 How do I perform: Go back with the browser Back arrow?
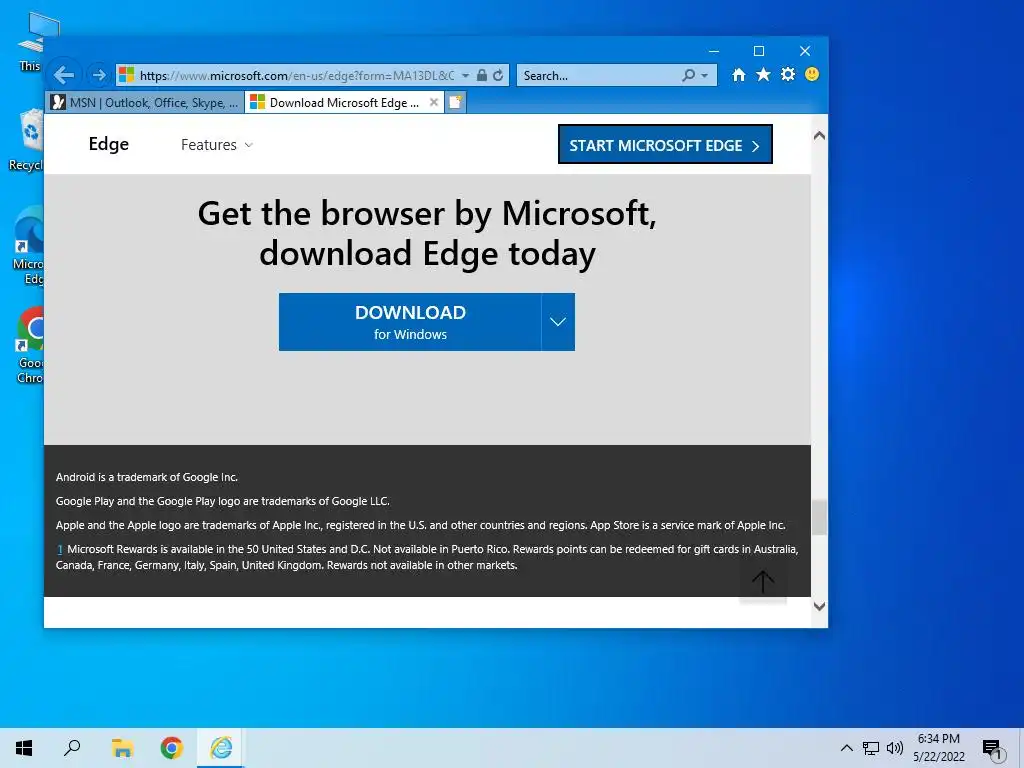click(x=64, y=75)
